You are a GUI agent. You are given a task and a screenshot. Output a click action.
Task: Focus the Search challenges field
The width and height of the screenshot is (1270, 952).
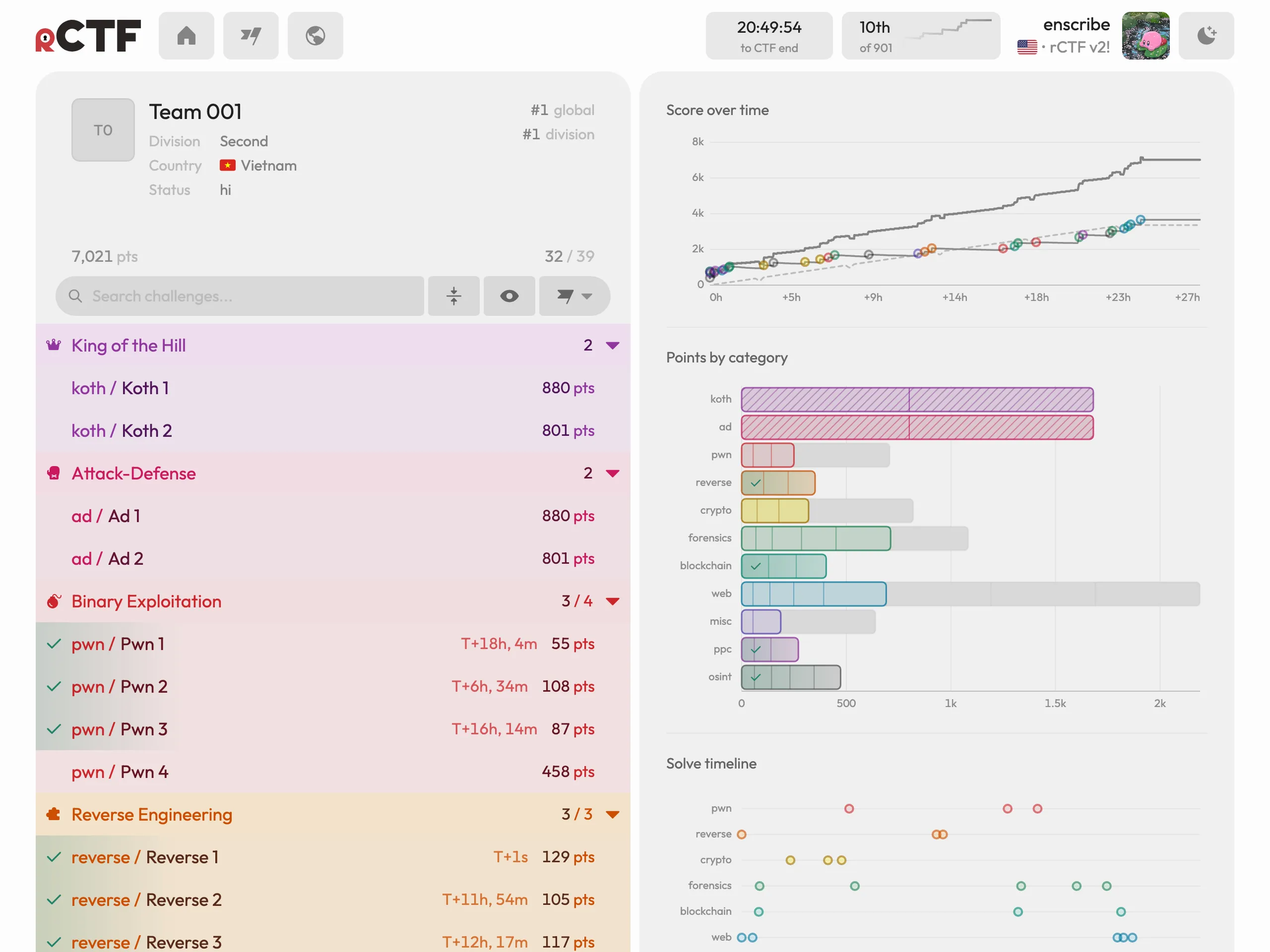tap(240, 296)
